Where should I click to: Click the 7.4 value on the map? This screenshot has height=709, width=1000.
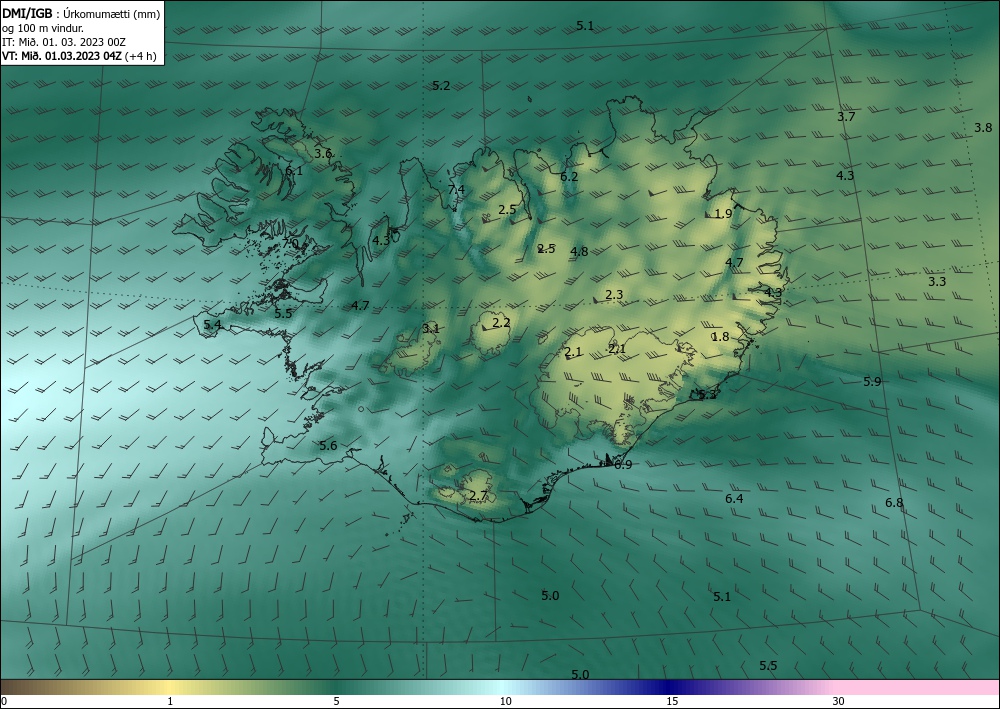point(457,189)
